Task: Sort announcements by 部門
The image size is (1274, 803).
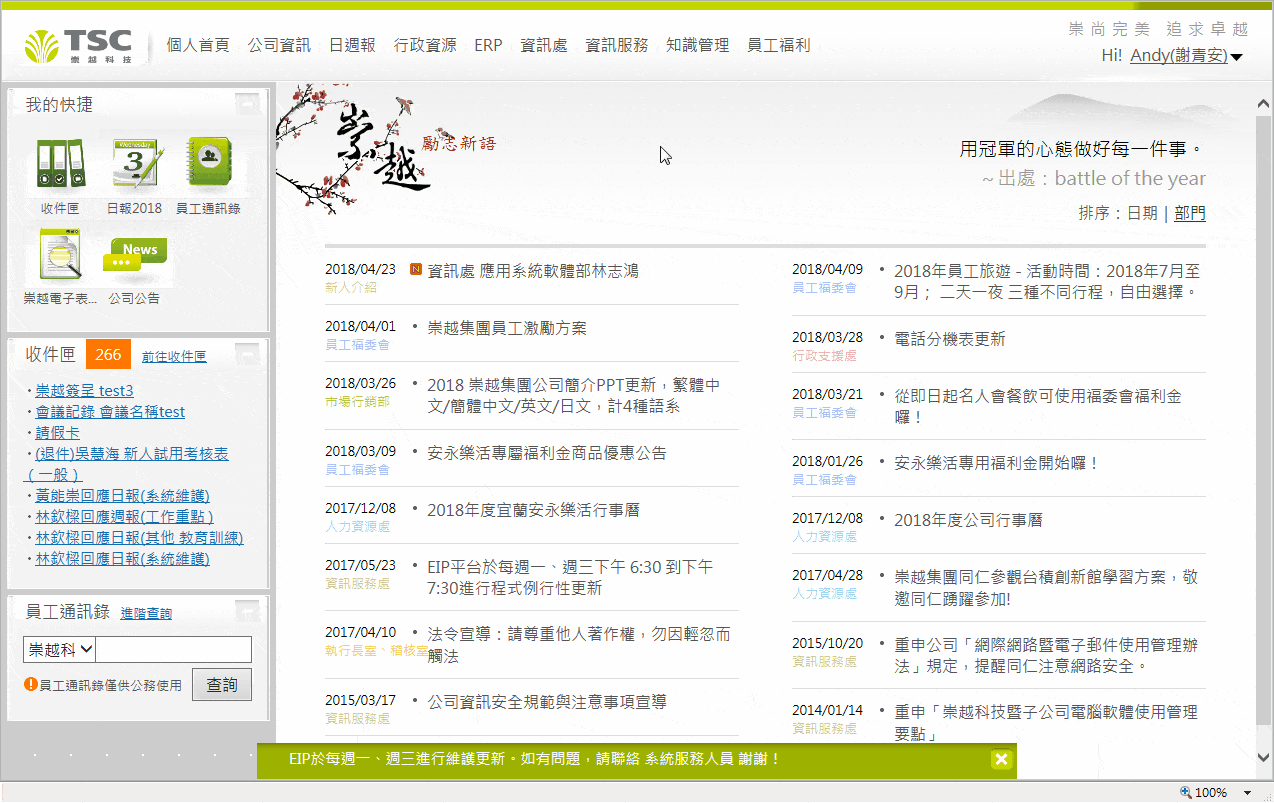Action: (1189, 213)
